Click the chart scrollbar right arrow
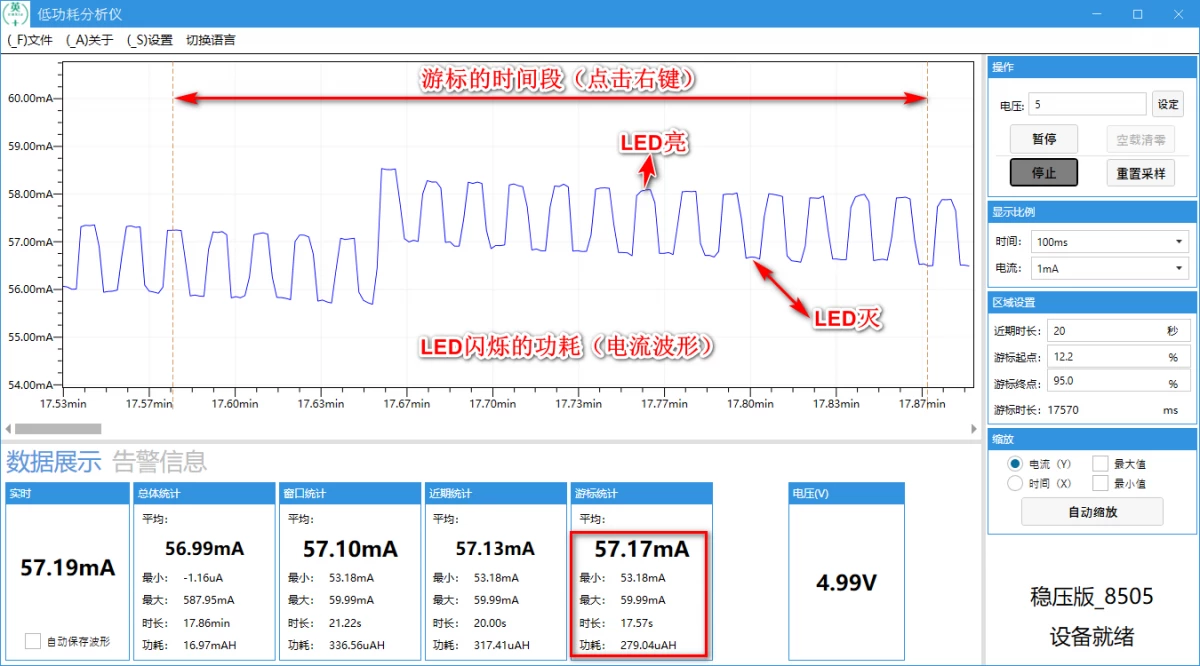The width and height of the screenshot is (1200, 666). tap(975, 428)
